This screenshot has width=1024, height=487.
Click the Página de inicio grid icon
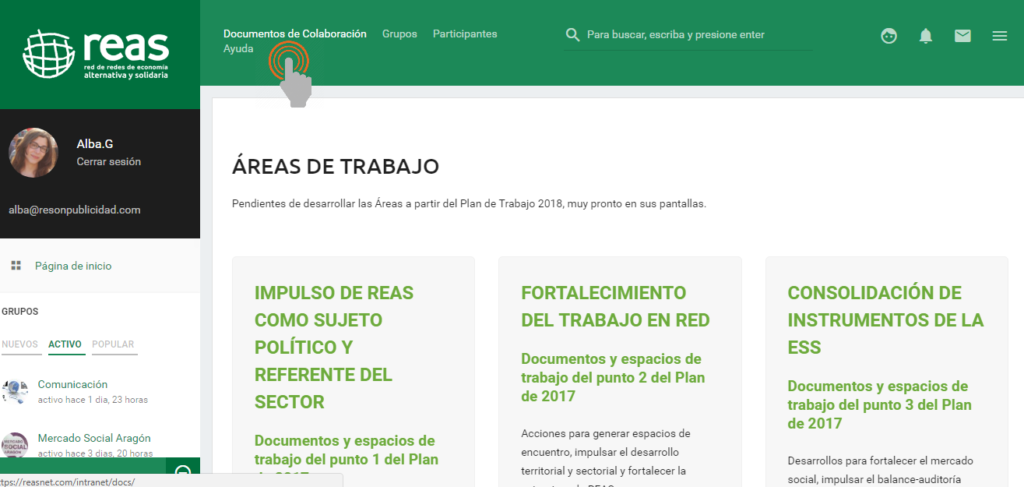16,266
